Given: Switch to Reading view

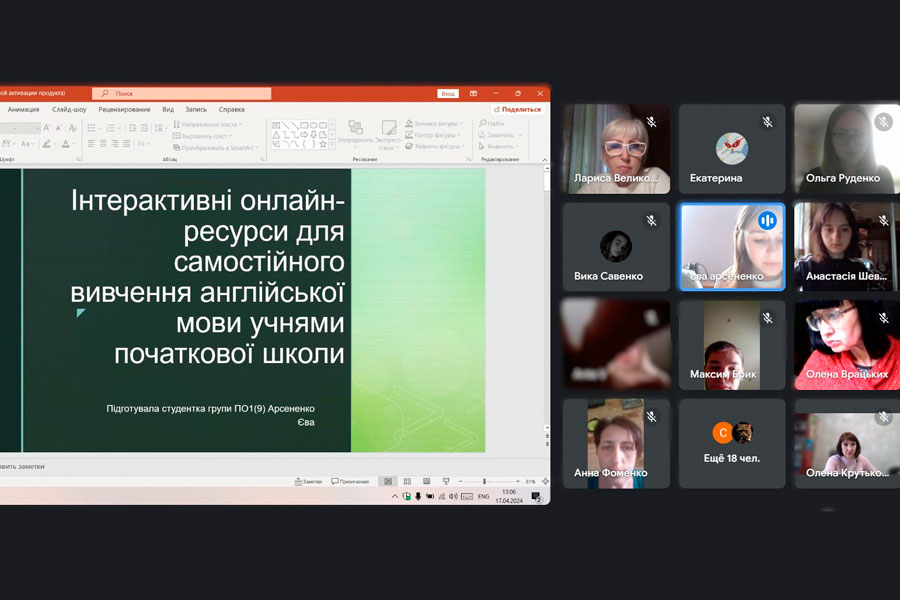Looking at the screenshot, I should point(426,481).
